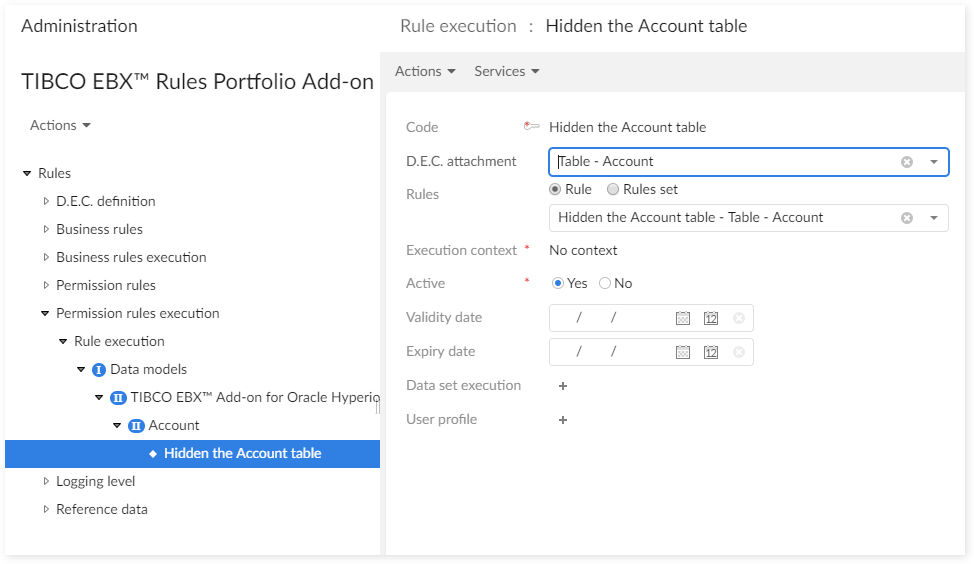Click the Oracle Hyperion level II icon
This screenshot has height=564, width=974.
(118, 398)
